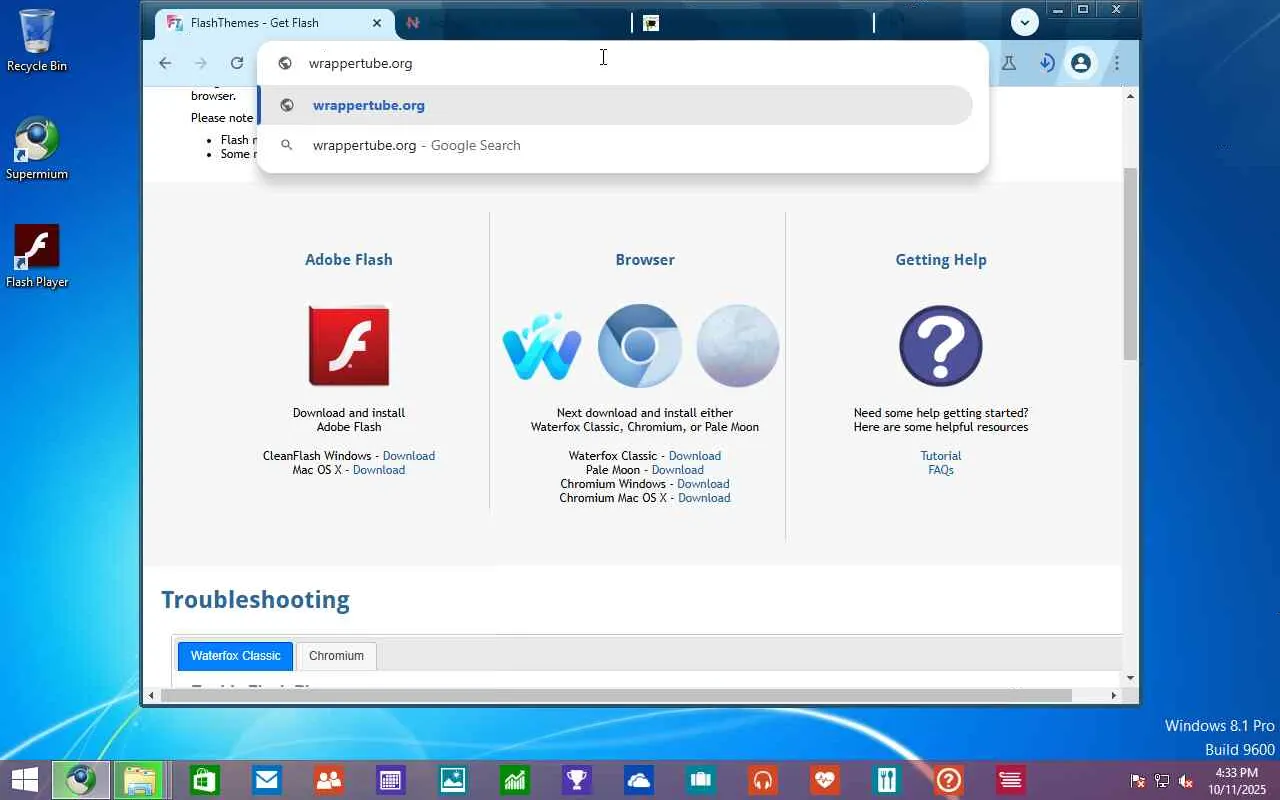Open the Food & Drink app on the taskbar
This screenshot has height=800, width=1280.
[x=887, y=780]
